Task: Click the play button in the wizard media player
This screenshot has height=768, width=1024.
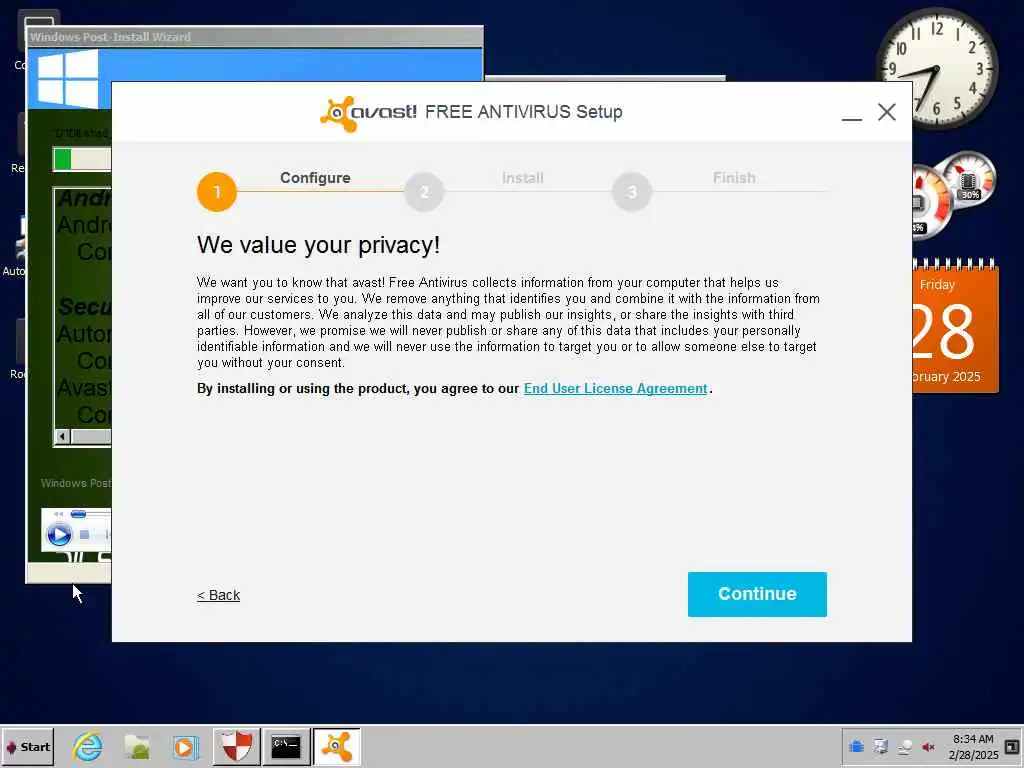Action: tap(59, 535)
